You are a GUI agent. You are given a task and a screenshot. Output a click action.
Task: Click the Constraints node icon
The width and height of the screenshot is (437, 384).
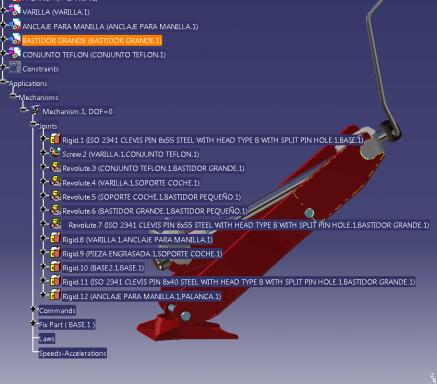pos(15,68)
